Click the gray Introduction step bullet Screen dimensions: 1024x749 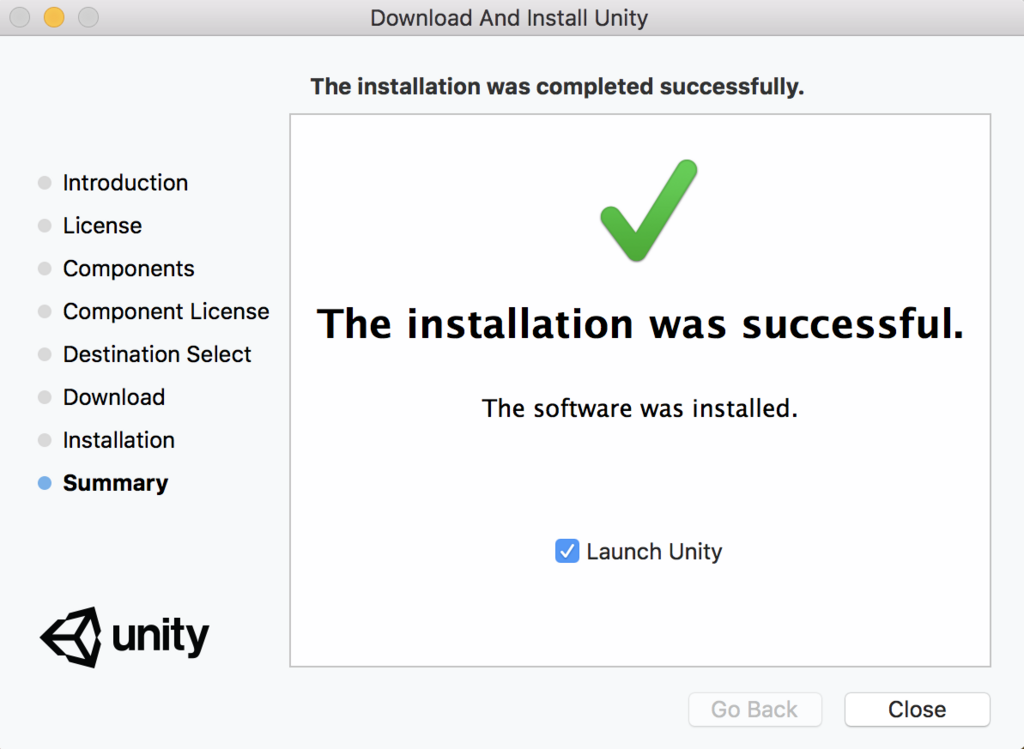pyautogui.click(x=44, y=183)
